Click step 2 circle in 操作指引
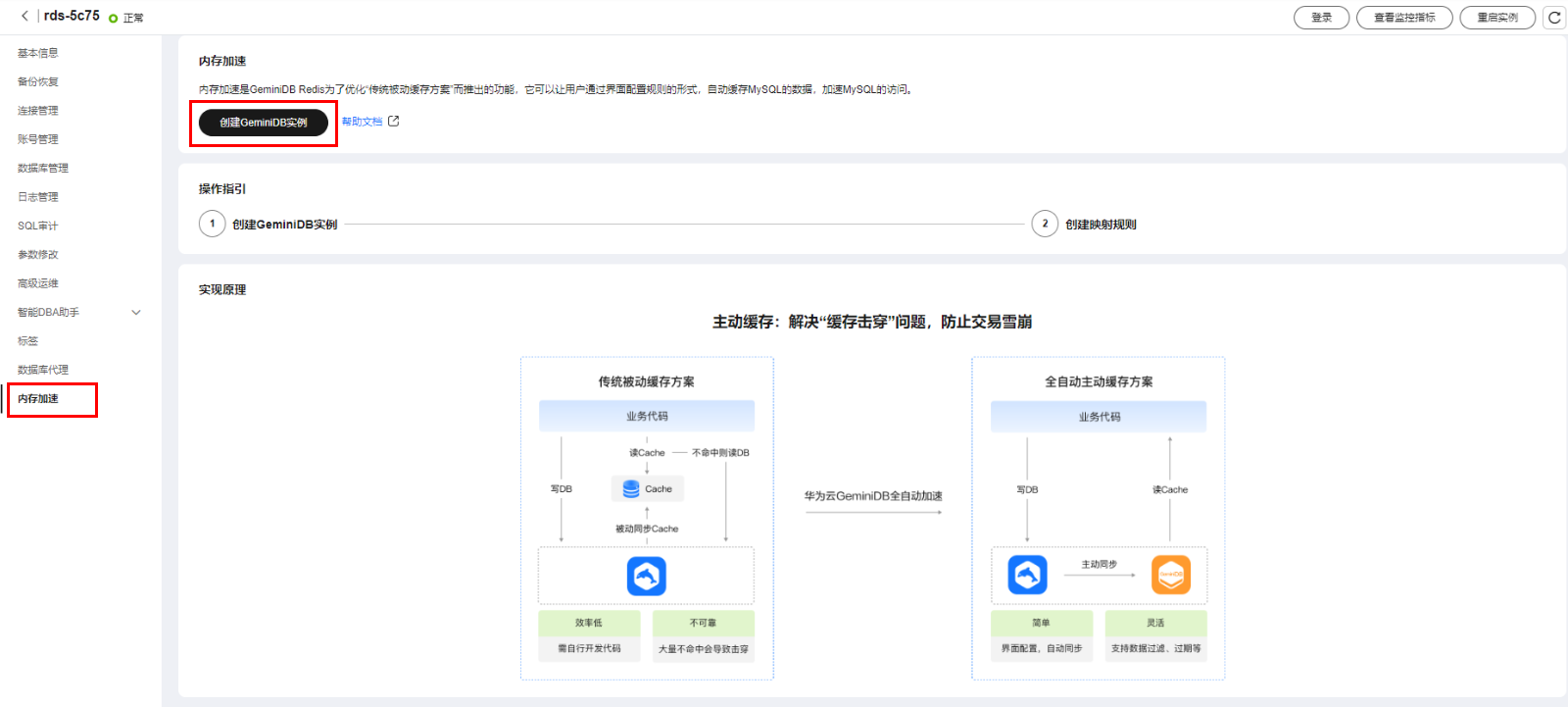The image size is (1568, 707). click(1045, 224)
